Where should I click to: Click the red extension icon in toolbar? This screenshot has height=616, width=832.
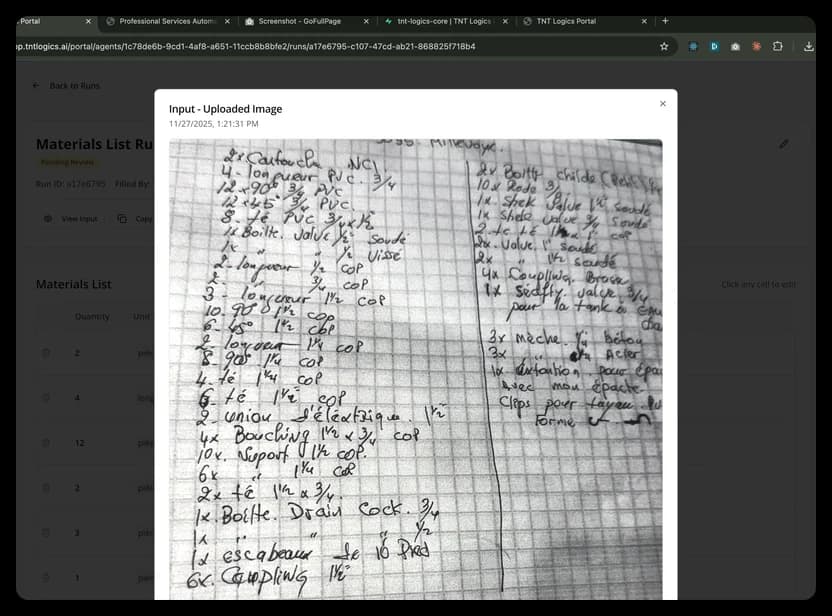pyautogui.click(x=756, y=46)
